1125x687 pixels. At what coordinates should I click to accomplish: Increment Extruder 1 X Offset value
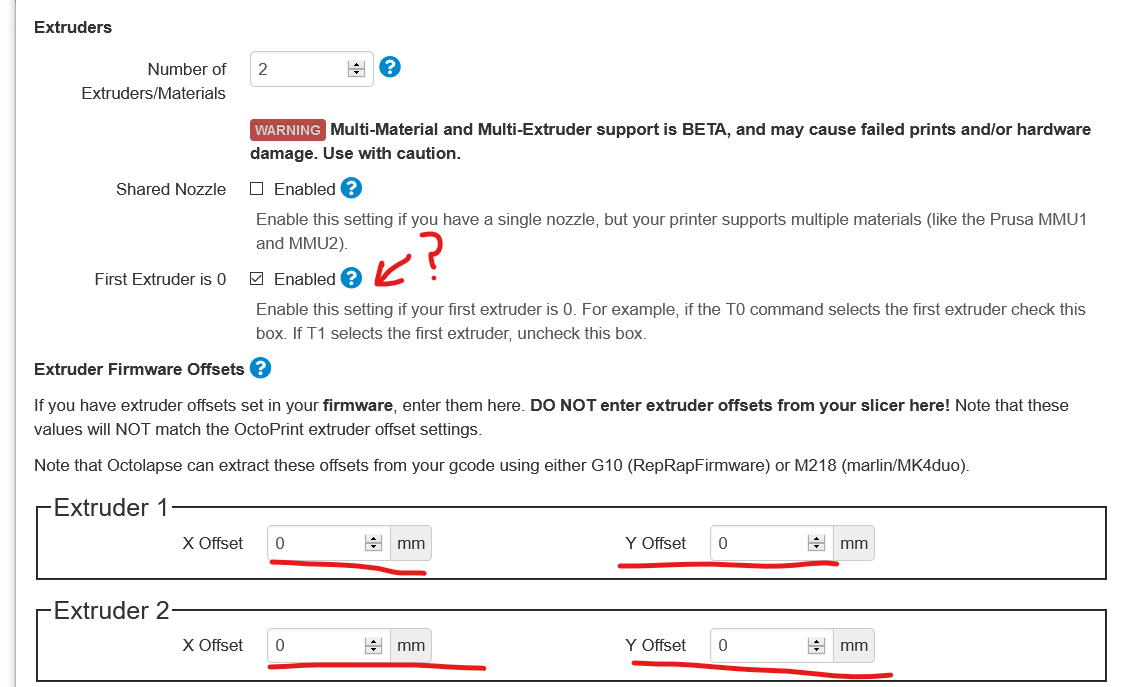tap(374, 539)
